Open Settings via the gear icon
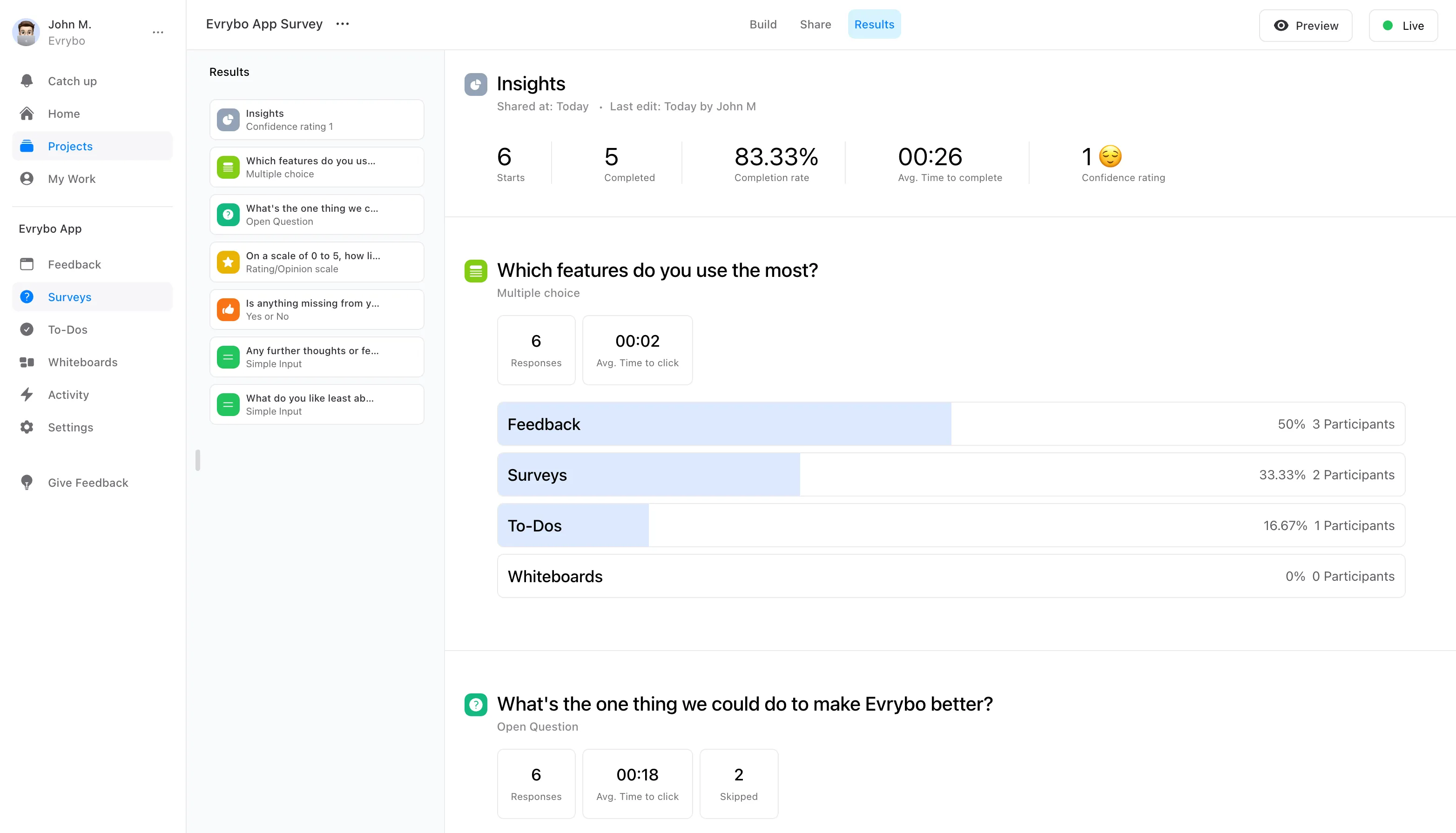The height and width of the screenshot is (833, 1456). (27, 427)
